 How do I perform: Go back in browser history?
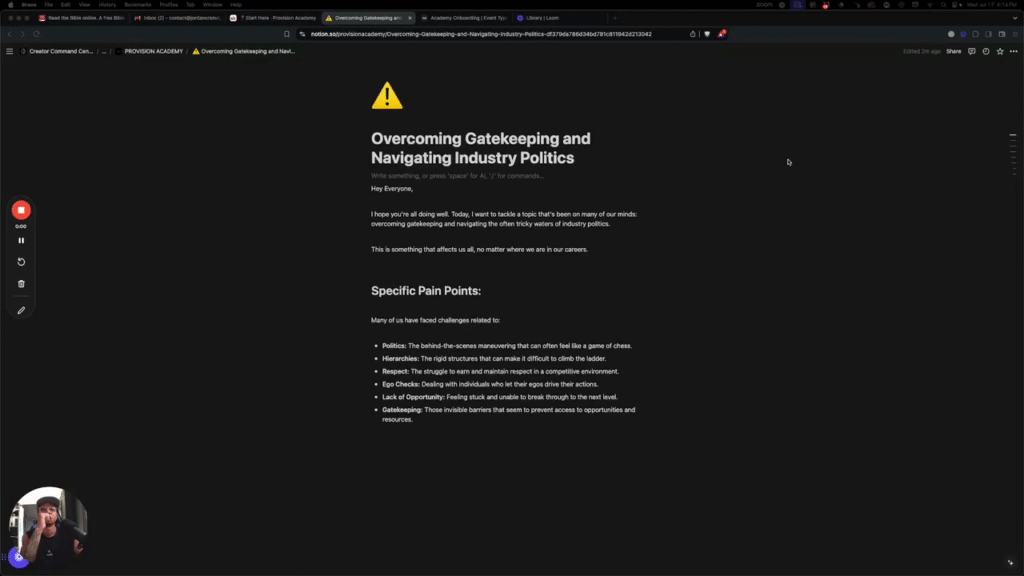(x=9, y=34)
